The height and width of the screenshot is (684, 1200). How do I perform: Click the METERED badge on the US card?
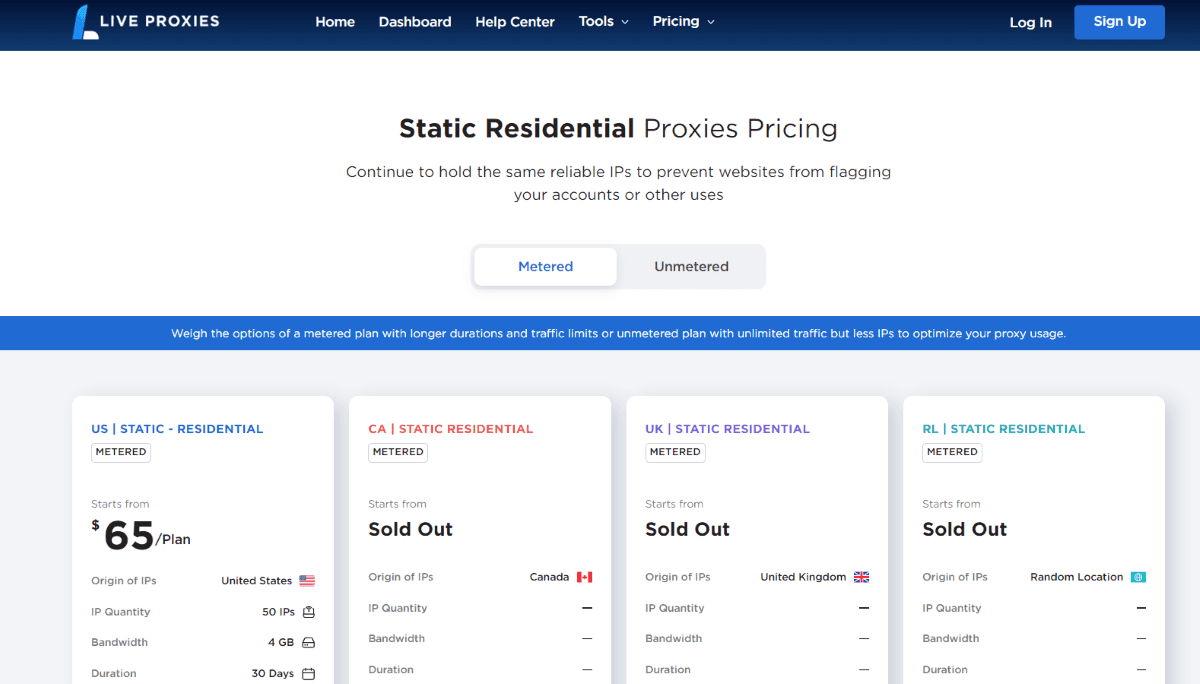(x=122, y=452)
